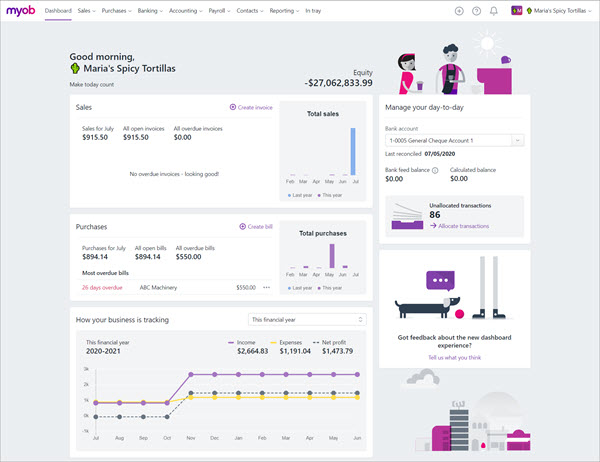Expand the This financial year selector
Screen dimensions: 600x462
[x=307, y=320]
